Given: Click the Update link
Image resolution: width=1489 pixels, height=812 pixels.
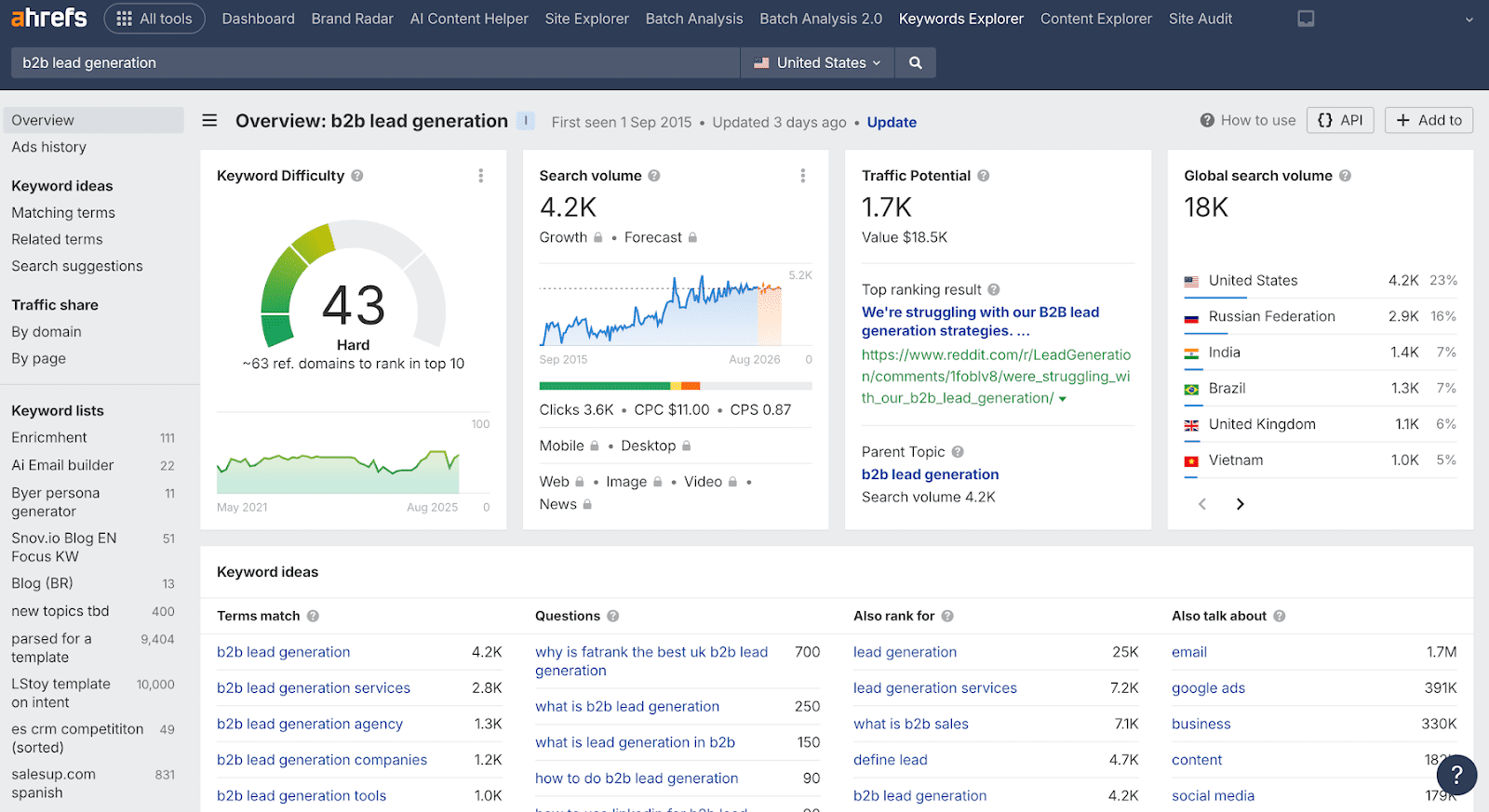Looking at the screenshot, I should pos(892,122).
